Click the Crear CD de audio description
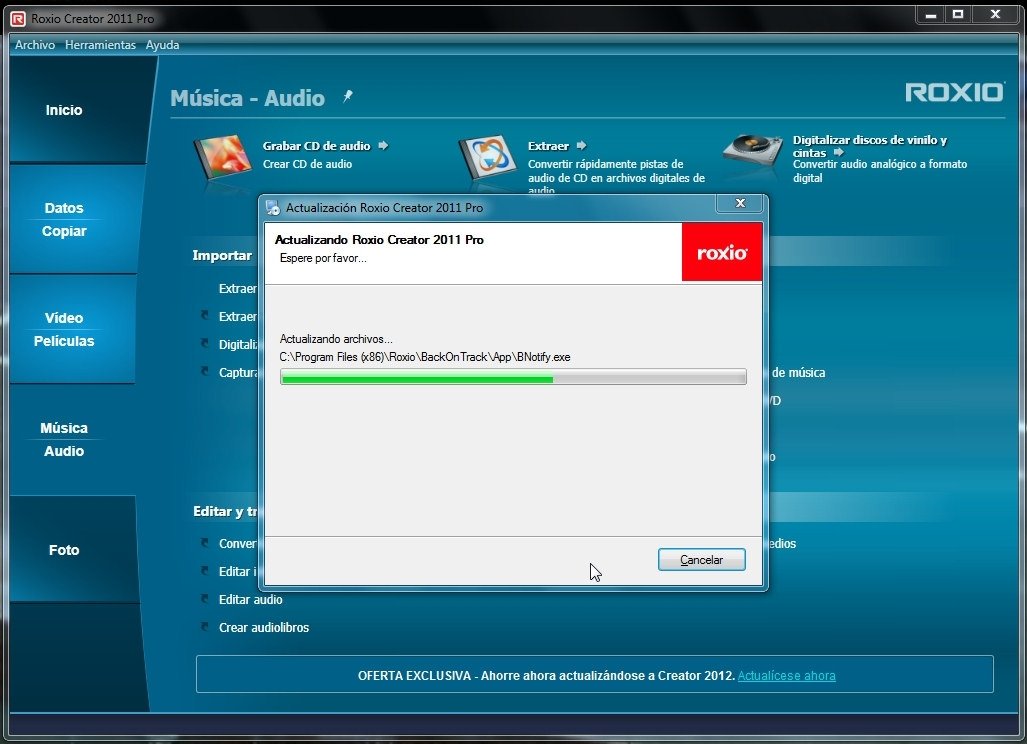This screenshot has width=1027, height=744. point(307,164)
